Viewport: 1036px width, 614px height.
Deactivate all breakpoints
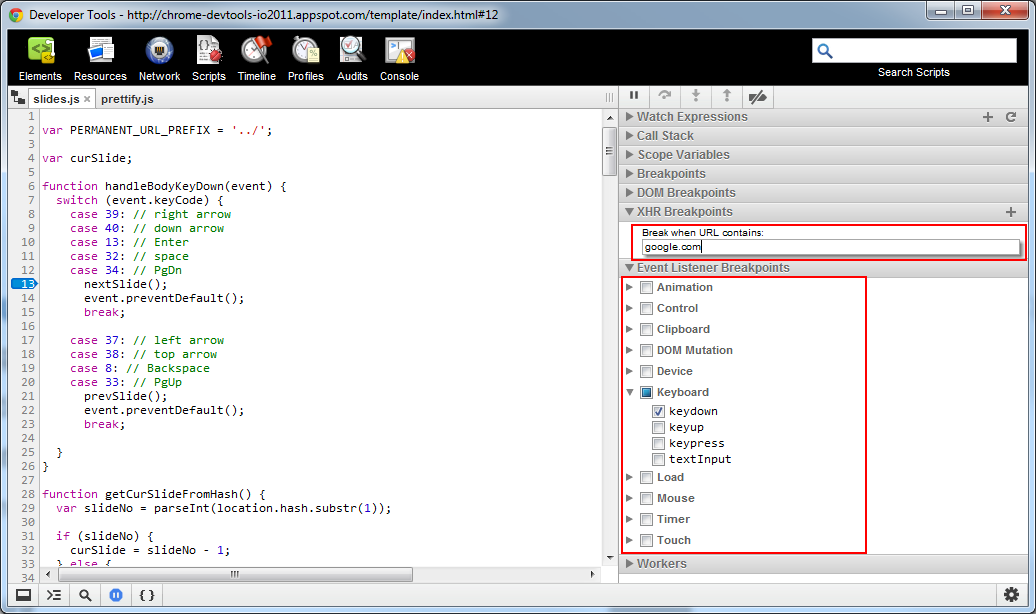pos(758,96)
